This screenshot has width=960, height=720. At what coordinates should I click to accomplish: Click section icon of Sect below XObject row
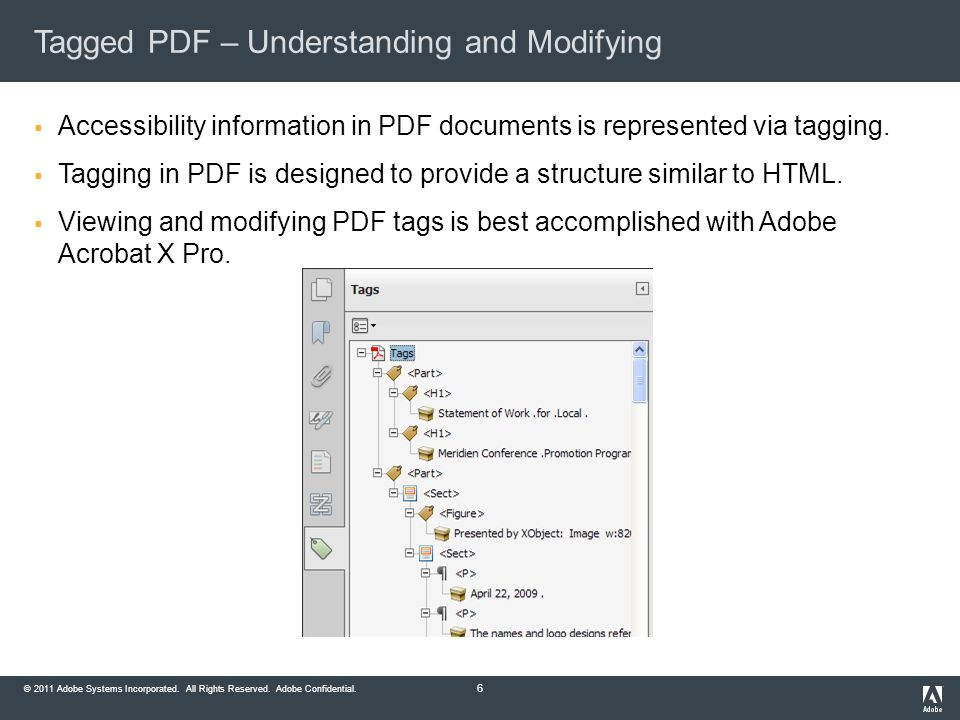[x=426, y=553]
